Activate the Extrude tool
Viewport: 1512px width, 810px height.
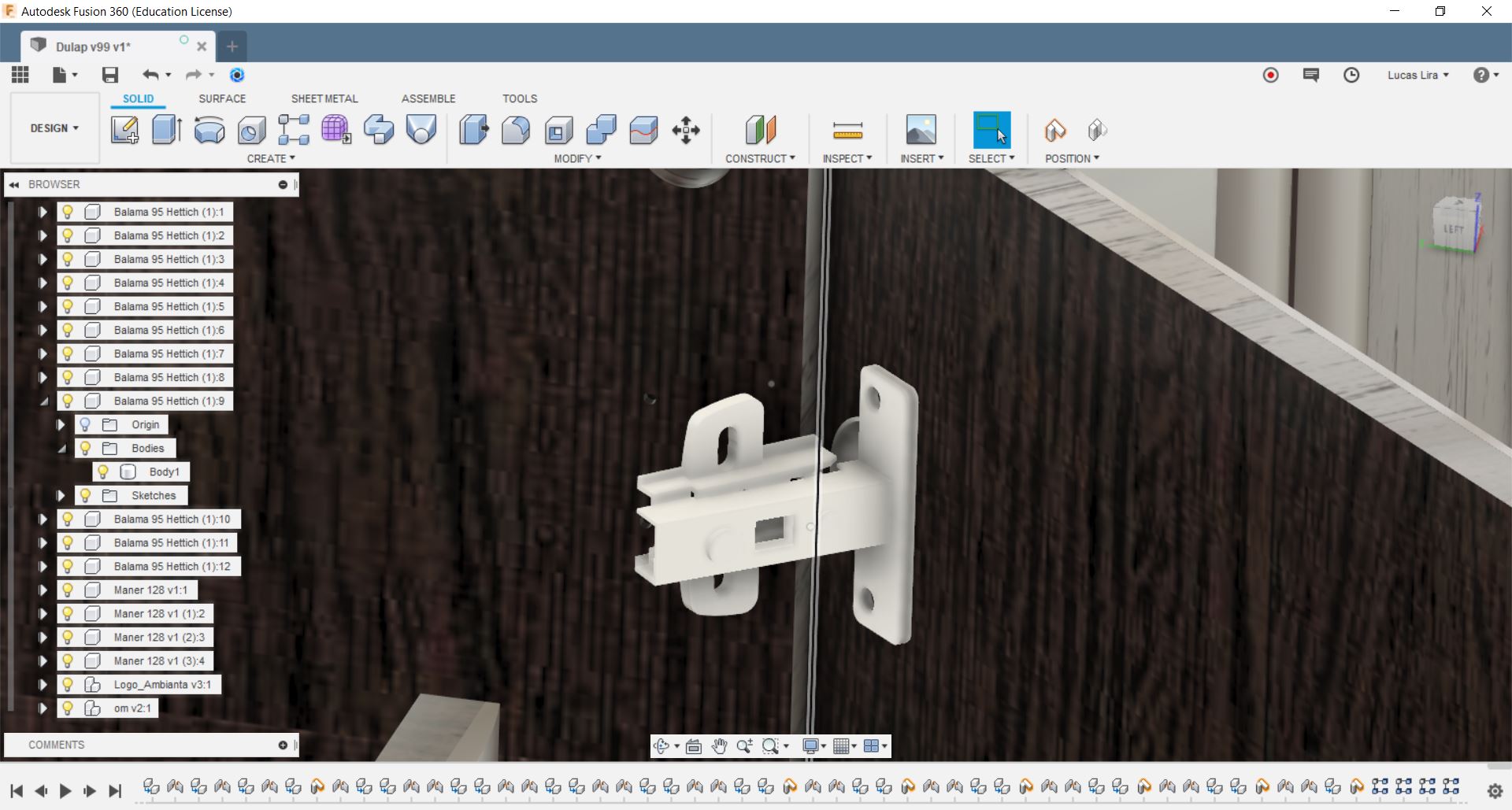[166, 130]
